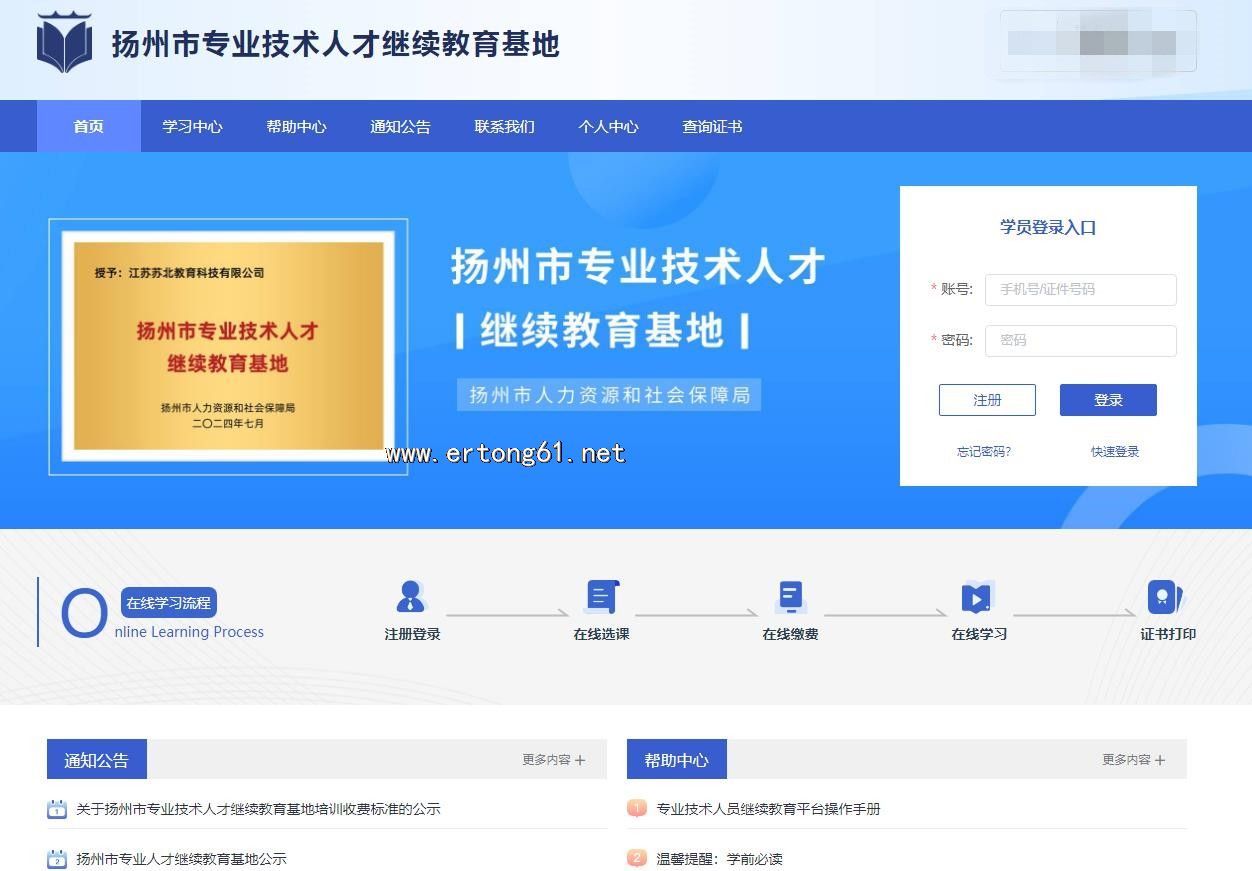
Task: Expand 更多内容 in 通知公告 section
Action: pyautogui.click(x=553, y=760)
